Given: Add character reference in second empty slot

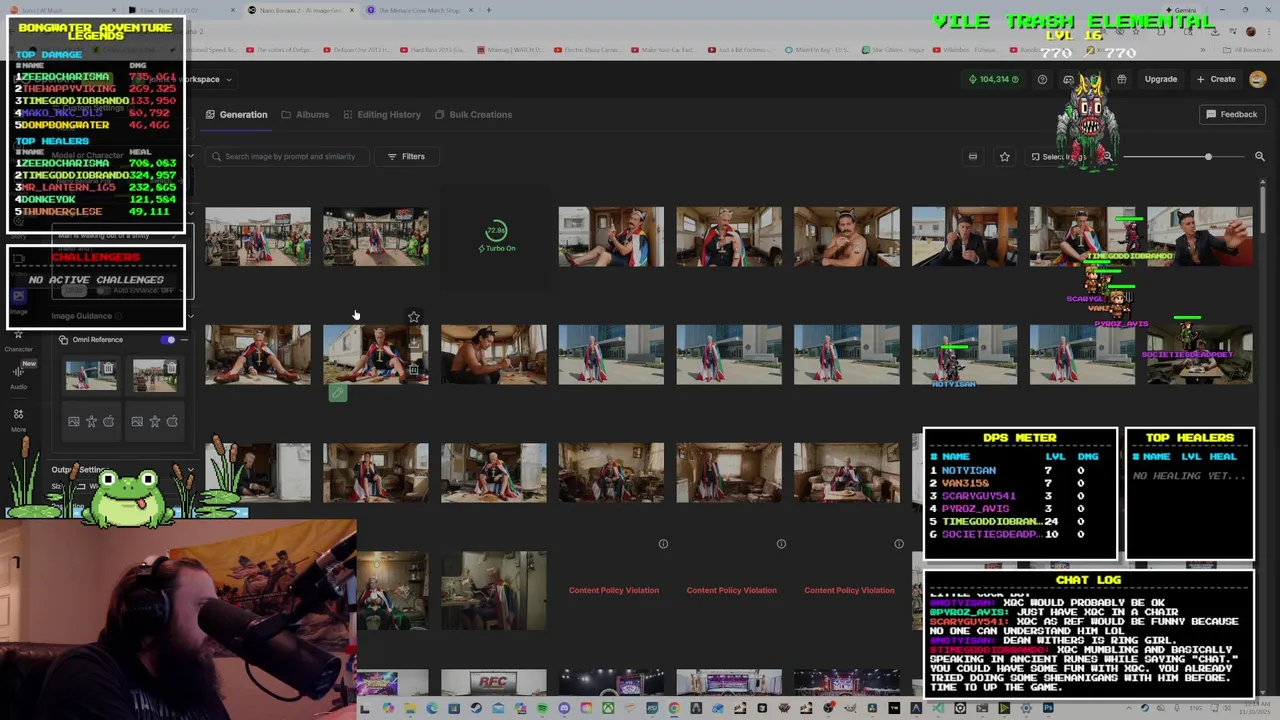Looking at the screenshot, I should tap(154, 422).
